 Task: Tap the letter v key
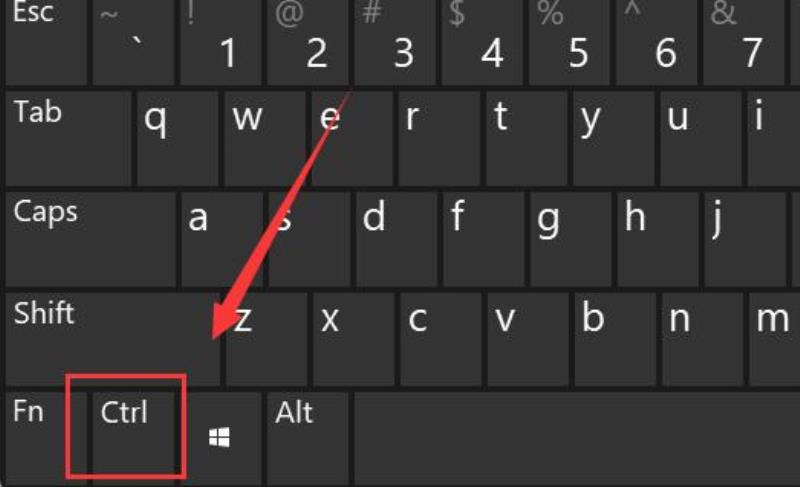(528, 339)
